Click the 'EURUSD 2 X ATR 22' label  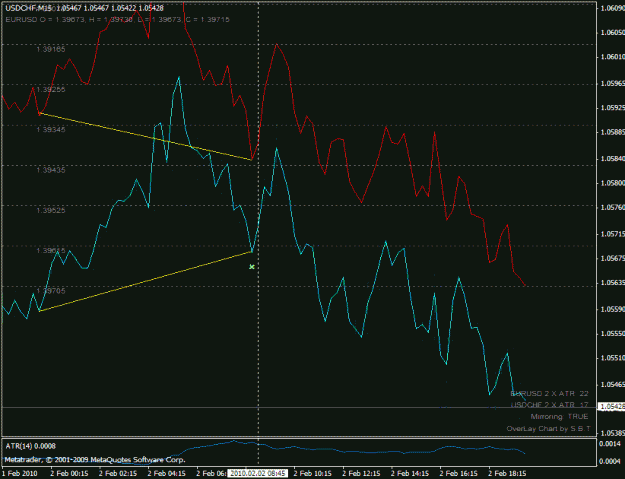click(549, 393)
